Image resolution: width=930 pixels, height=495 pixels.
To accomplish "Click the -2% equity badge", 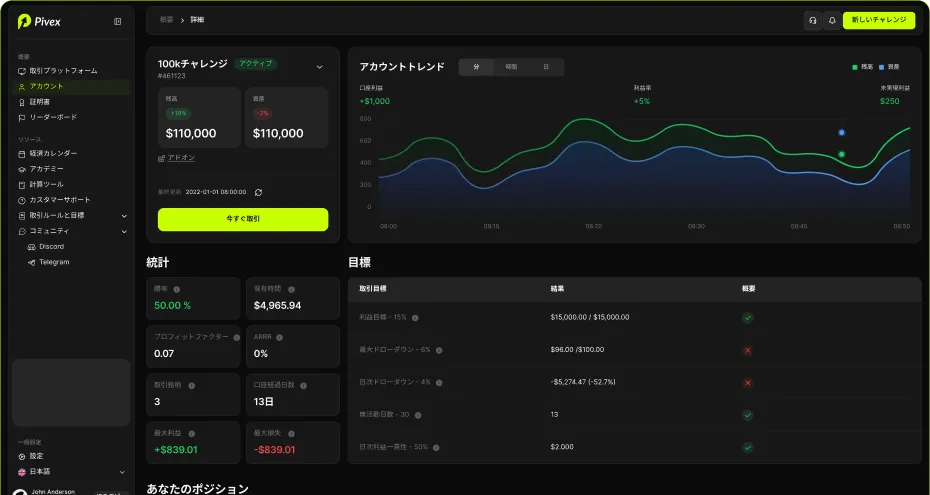I will [x=263, y=113].
